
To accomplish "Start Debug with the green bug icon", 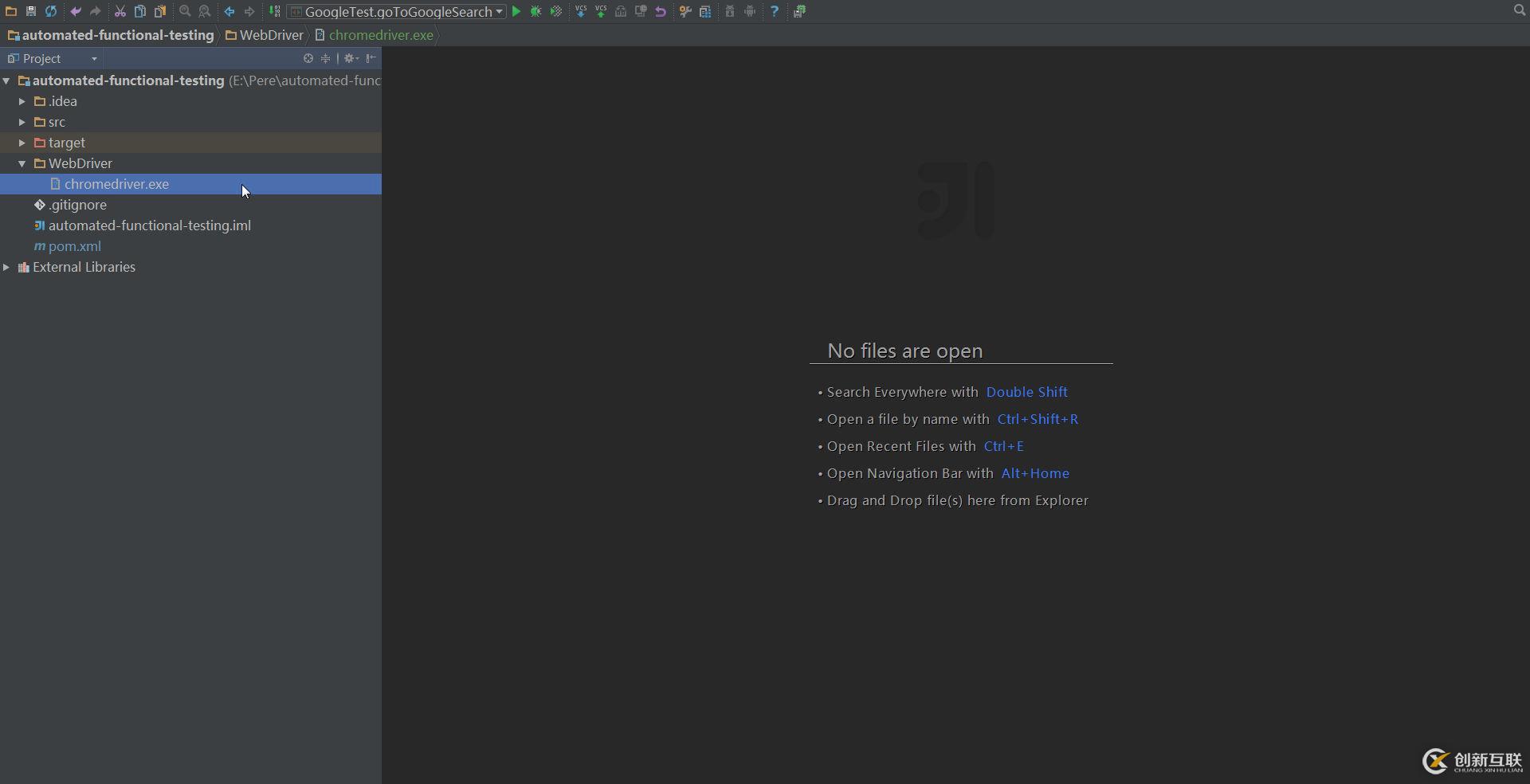I will pos(536,11).
